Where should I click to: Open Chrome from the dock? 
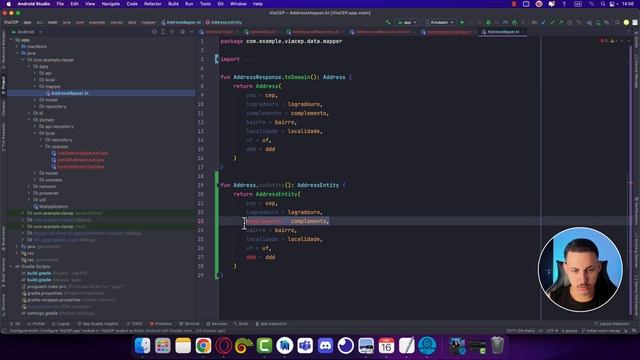coord(203,346)
